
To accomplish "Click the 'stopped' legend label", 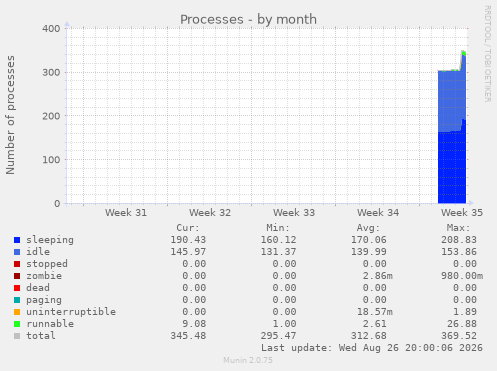I will pos(47,264).
